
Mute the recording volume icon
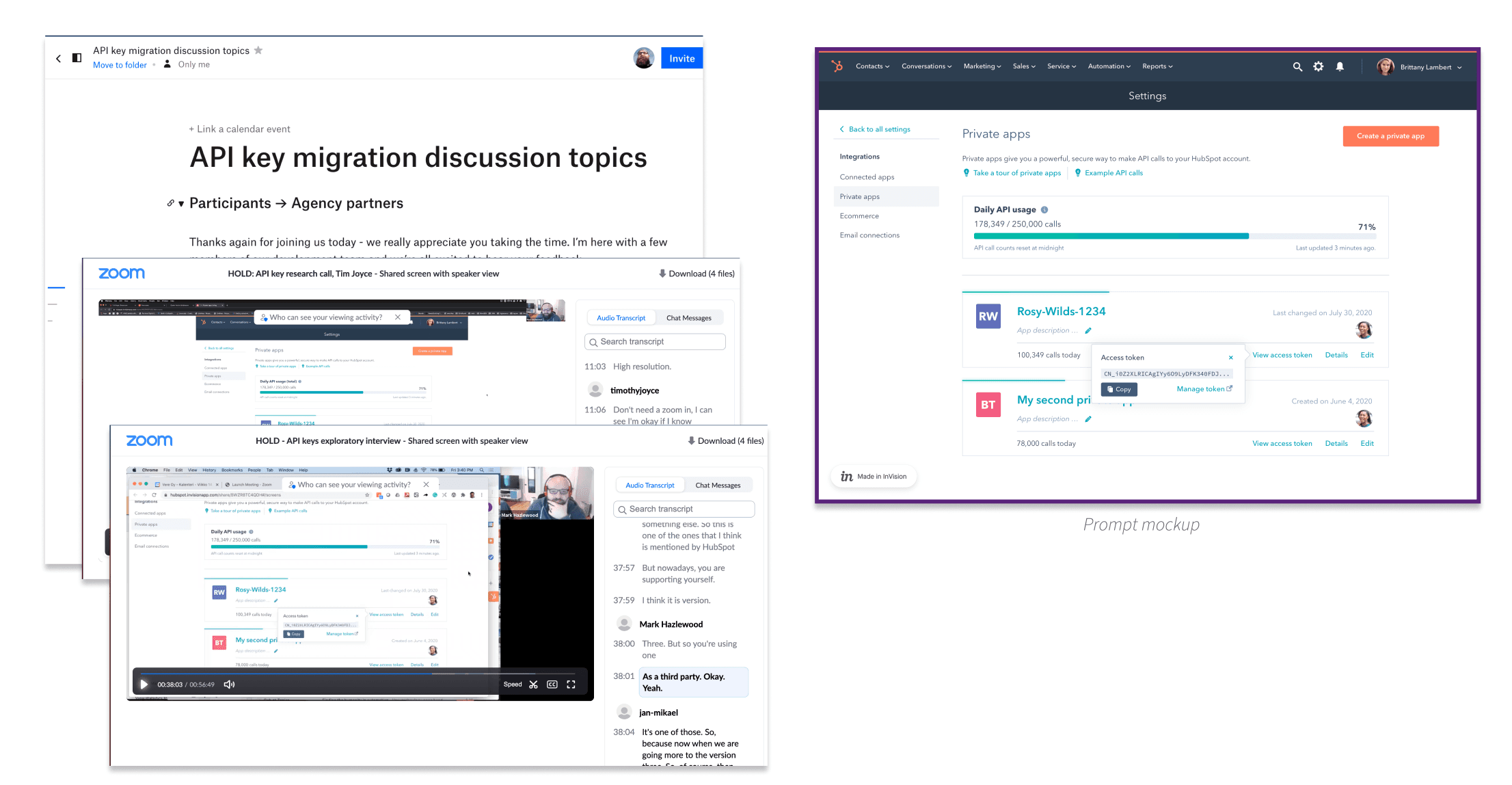pos(230,684)
